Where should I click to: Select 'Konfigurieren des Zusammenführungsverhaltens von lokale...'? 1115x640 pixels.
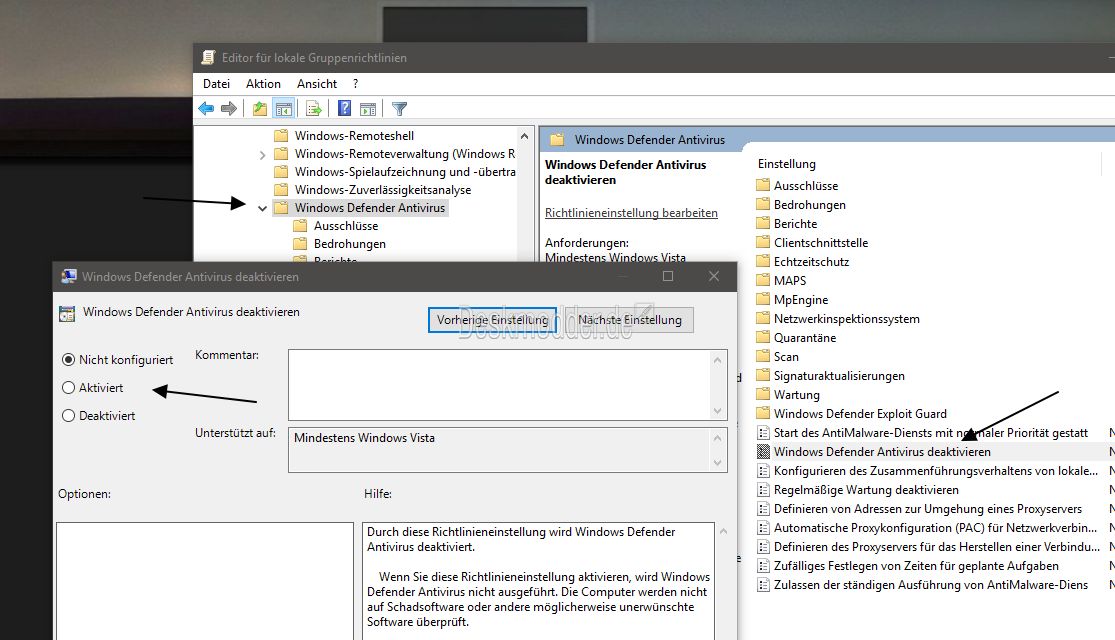tap(936, 471)
